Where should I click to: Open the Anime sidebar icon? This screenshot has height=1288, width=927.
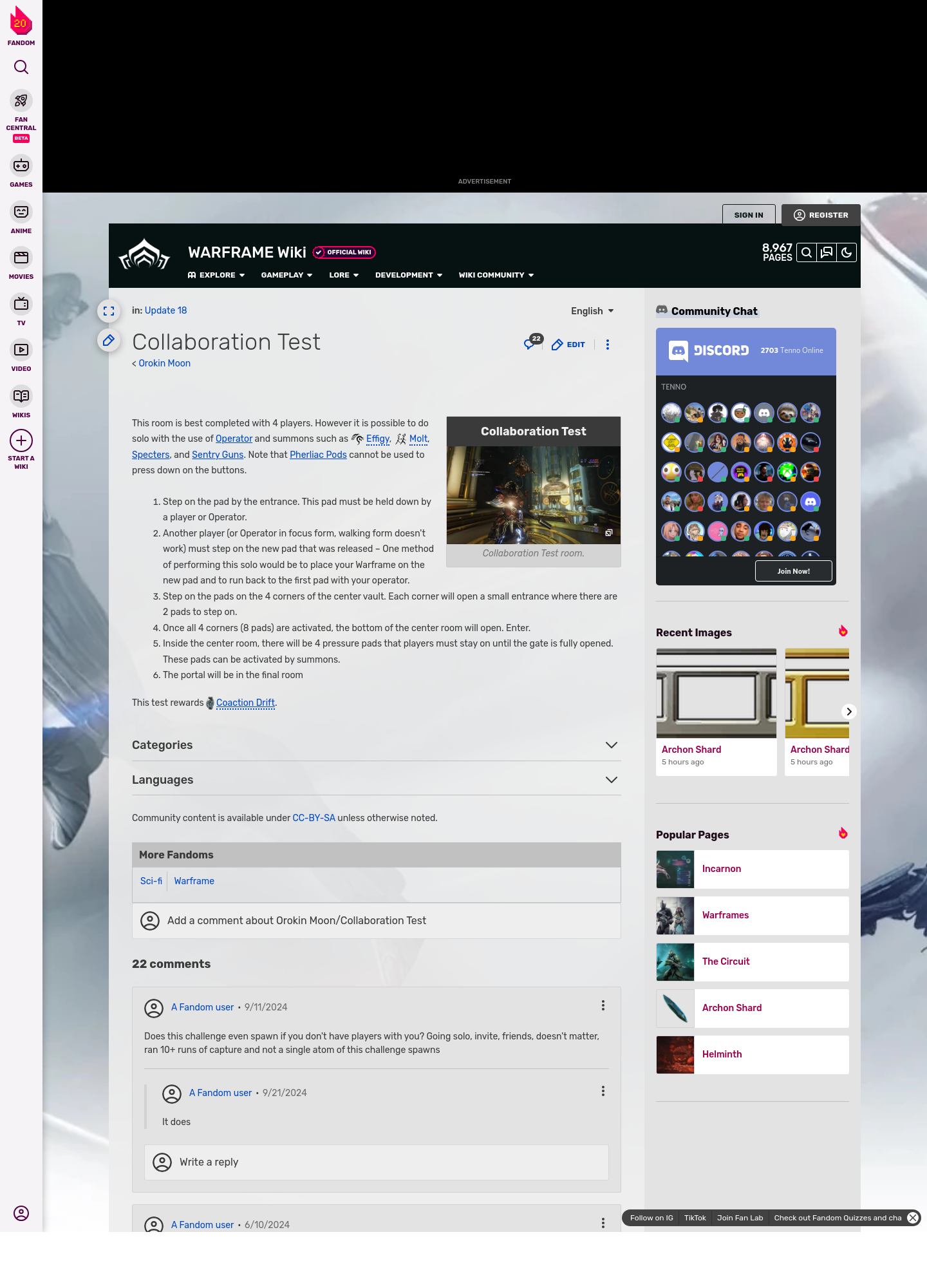pos(21,212)
